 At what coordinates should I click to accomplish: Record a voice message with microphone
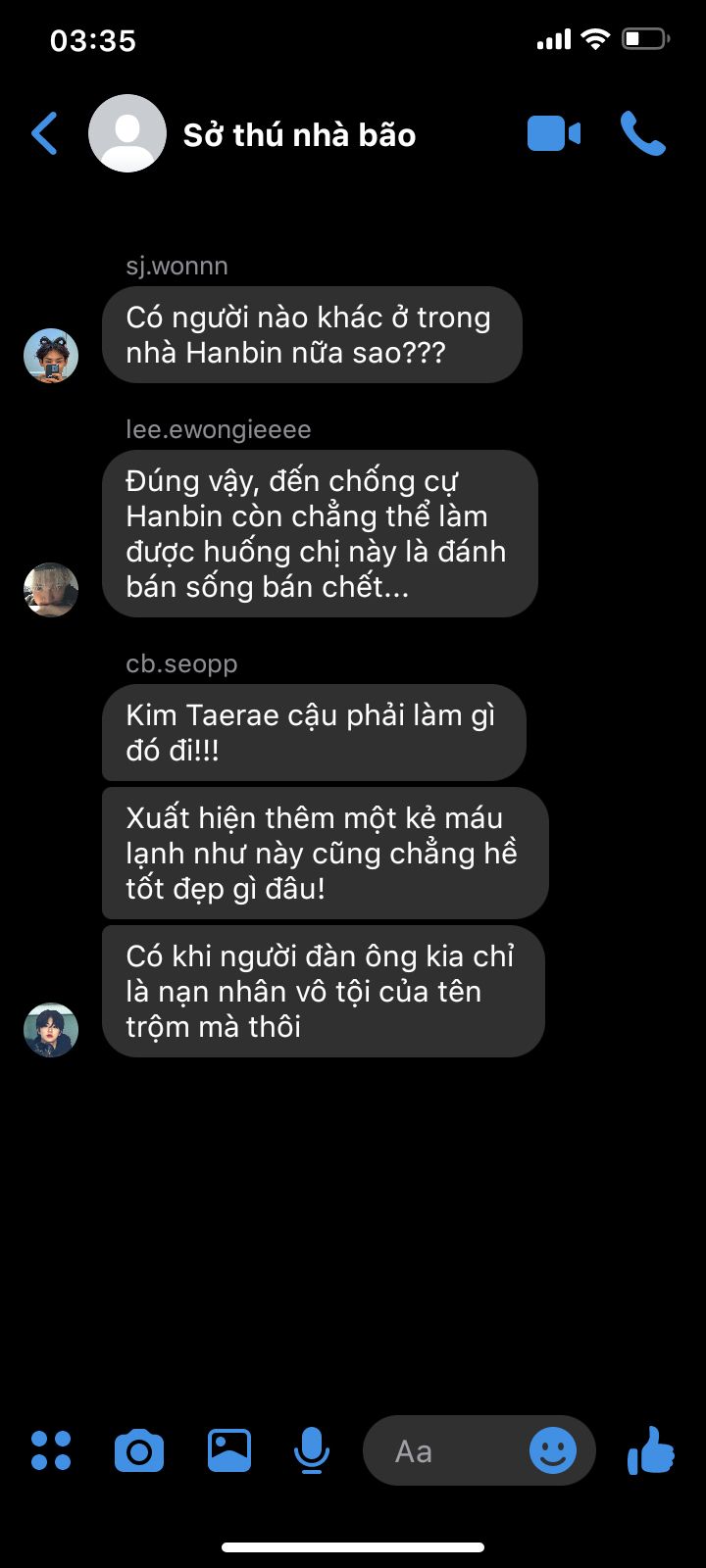(x=312, y=1450)
